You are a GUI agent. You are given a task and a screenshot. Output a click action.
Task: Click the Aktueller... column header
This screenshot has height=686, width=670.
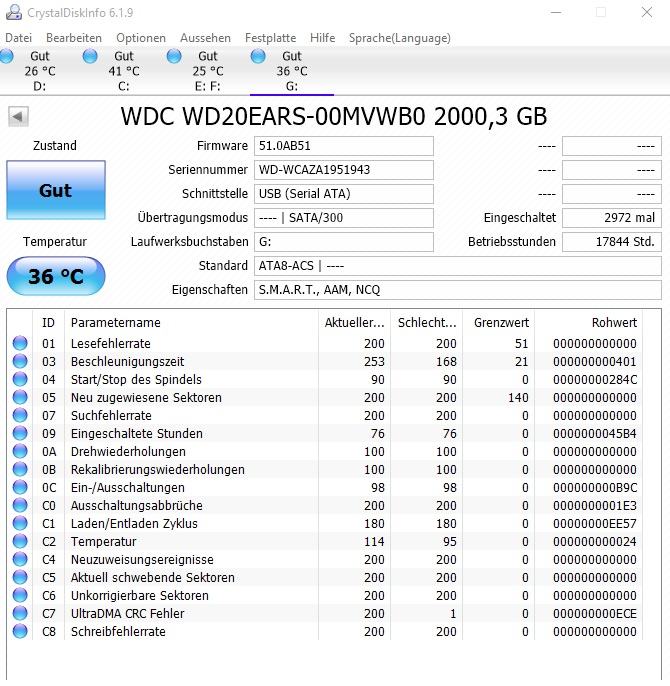354,323
